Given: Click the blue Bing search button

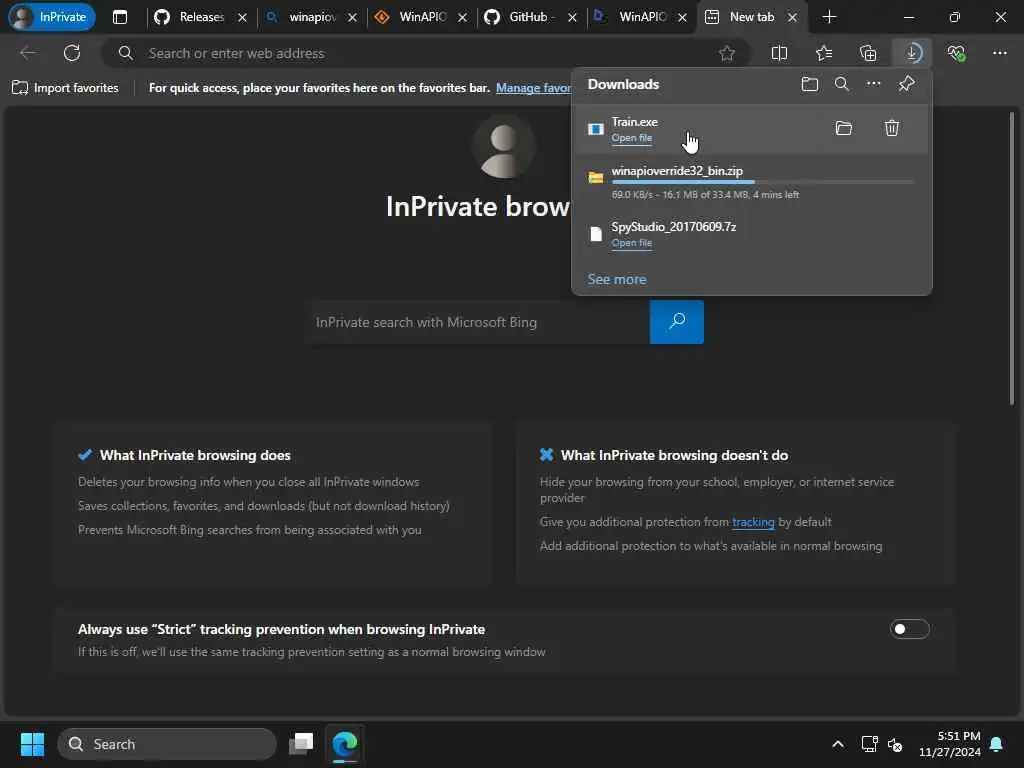Looking at the screenshot, I should tap(677, 322).
